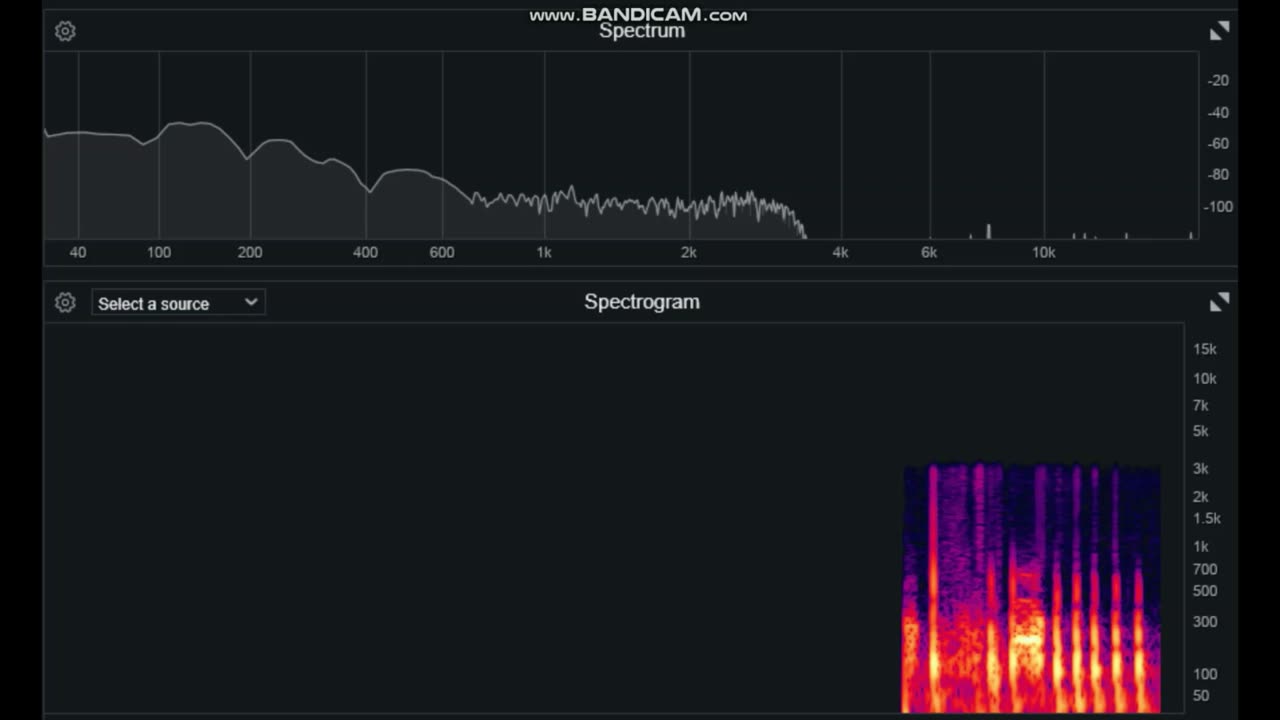Click the 15k label on Spectrogram frequency scale

point(1205,349)
